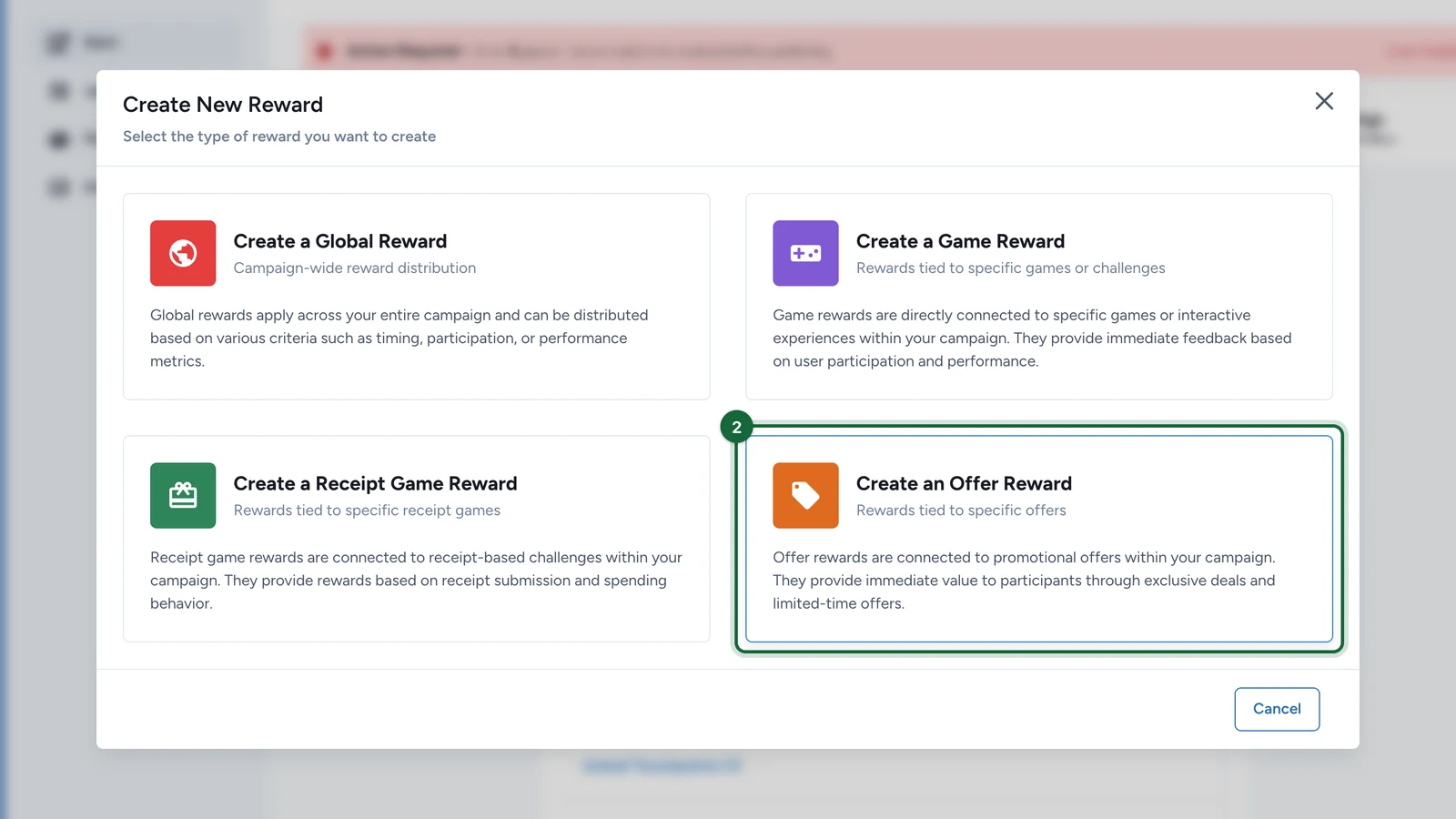Close the Create New Reward dialog
Image resolution: width=1456 pixels, height=819 pixels.
(1324, 101)
